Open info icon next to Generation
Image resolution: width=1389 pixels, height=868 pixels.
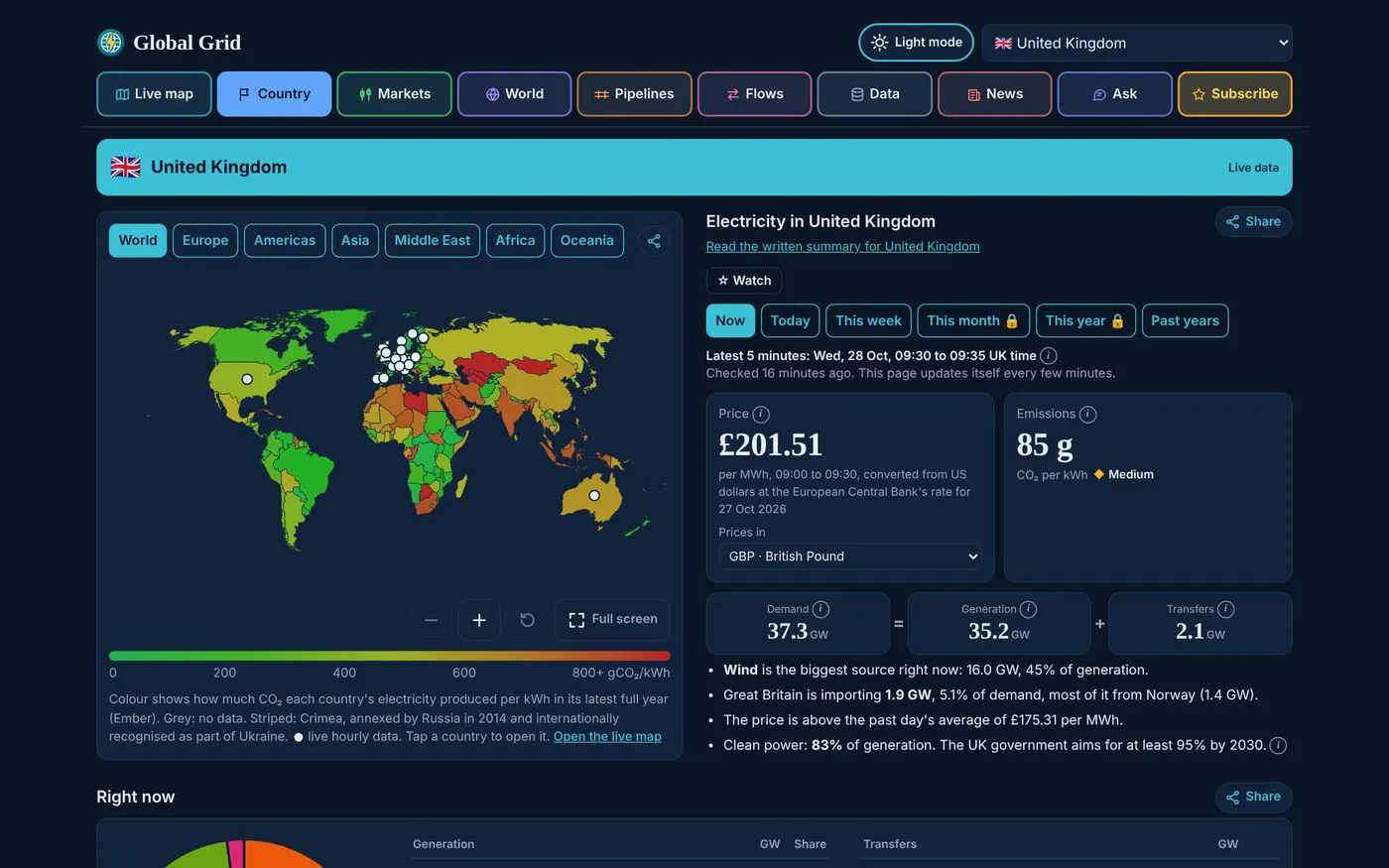(x=1028, y=609)
